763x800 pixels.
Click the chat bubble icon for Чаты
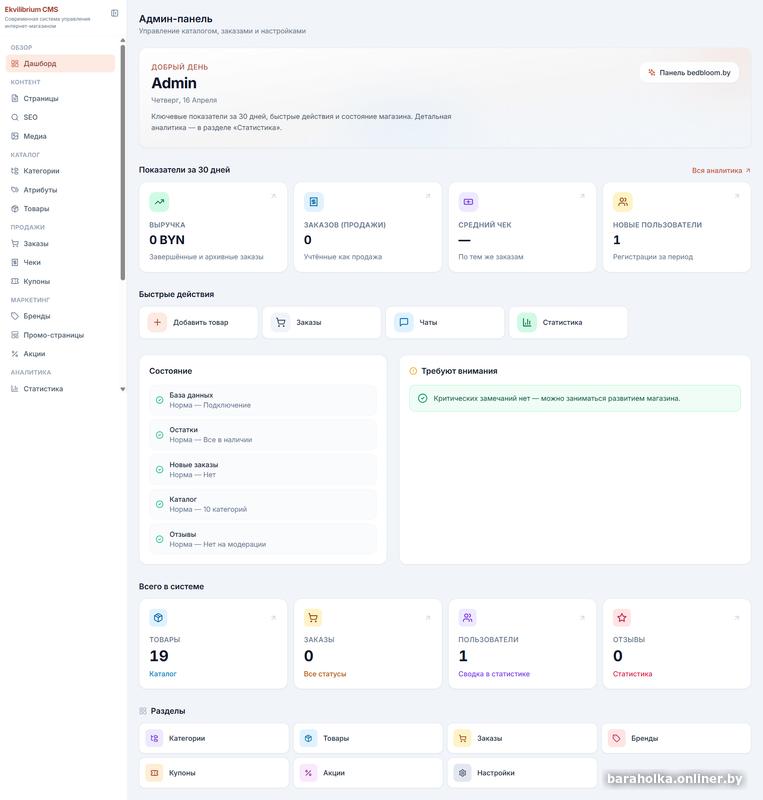click(404, 322)
